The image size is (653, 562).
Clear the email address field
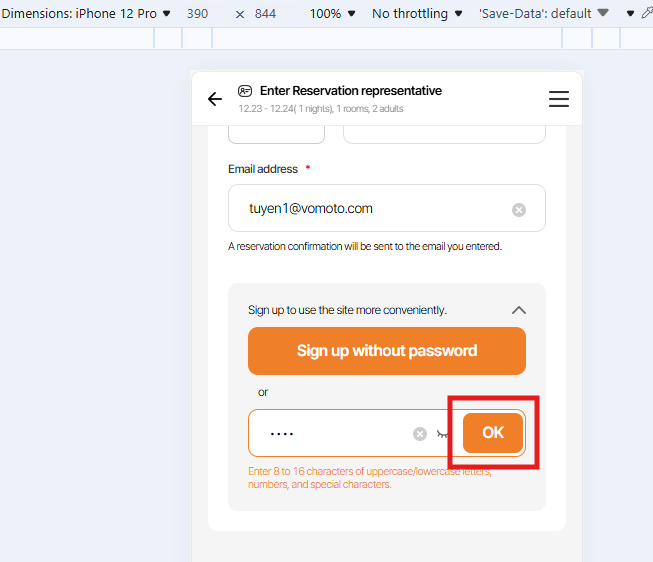519,209
